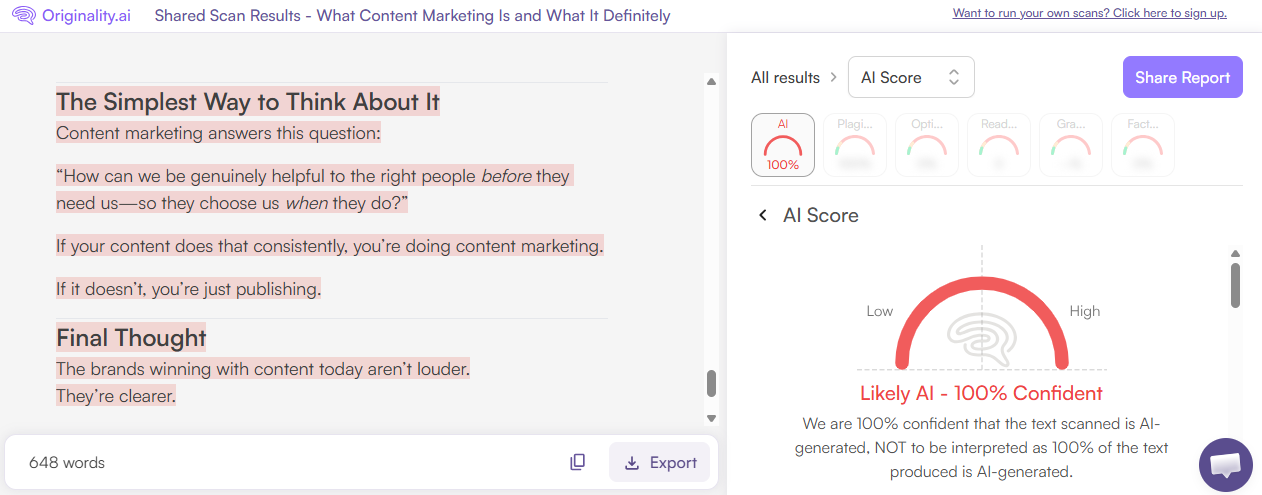Select the Plagiarism score gauge

(x=855, y=145)
